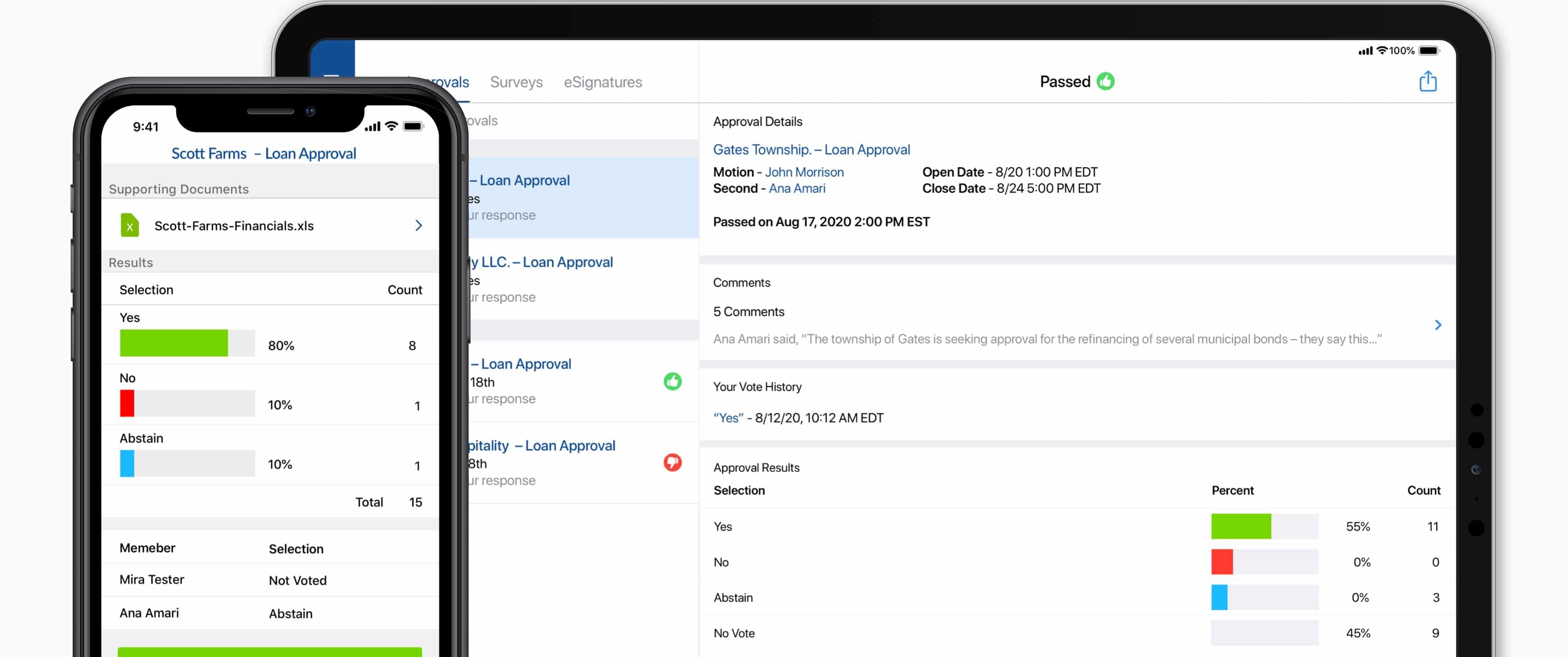
Task: Open Ana Amari's Second link
Action: coord(797,189)
